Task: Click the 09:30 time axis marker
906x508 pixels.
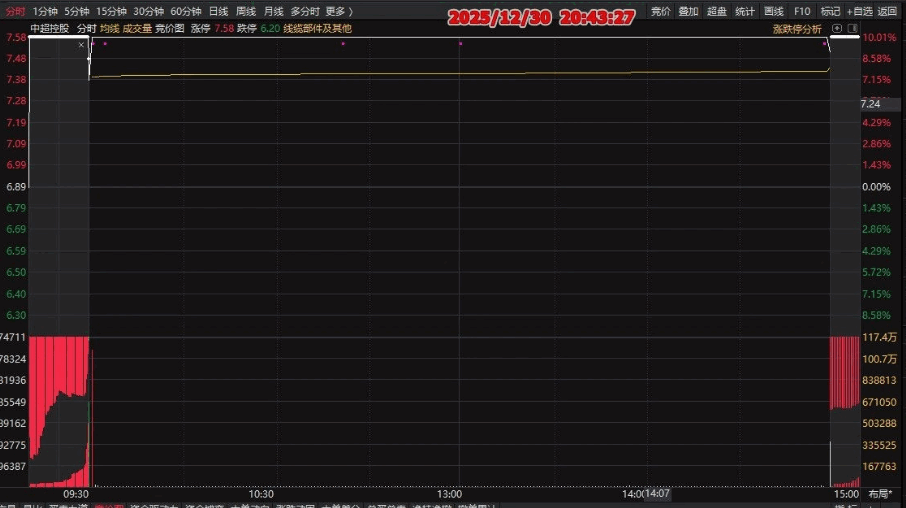Action: pos(76,494)
